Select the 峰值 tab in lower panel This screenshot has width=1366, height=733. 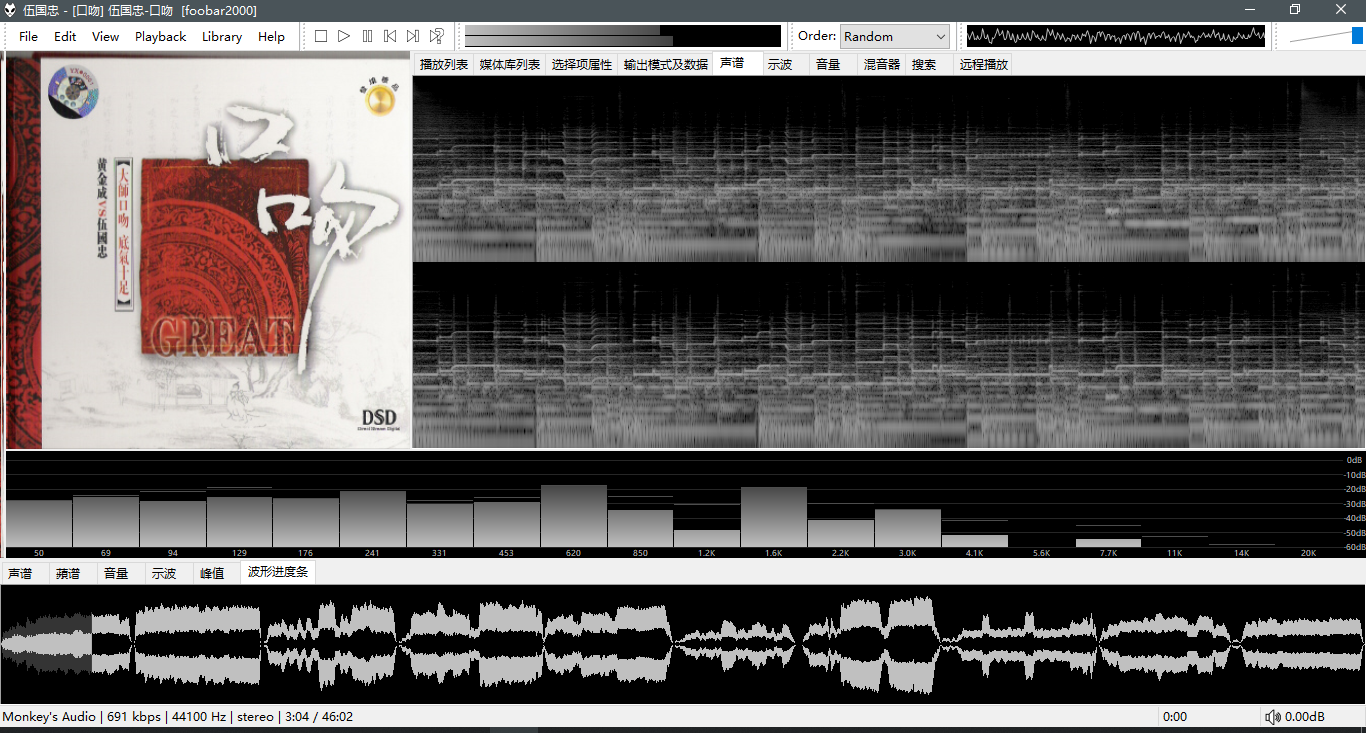(212, 573)
